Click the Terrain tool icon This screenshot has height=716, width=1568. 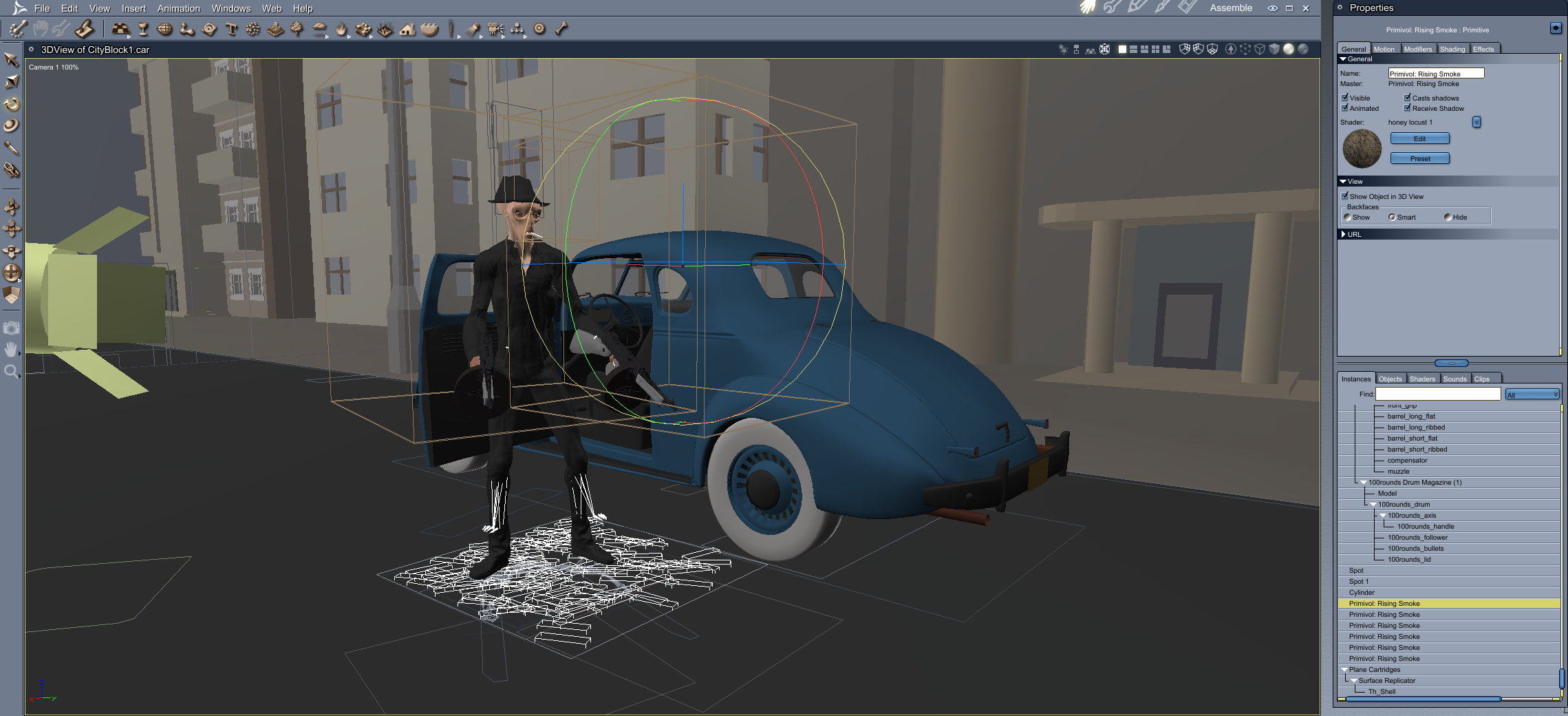pos(275,29)
